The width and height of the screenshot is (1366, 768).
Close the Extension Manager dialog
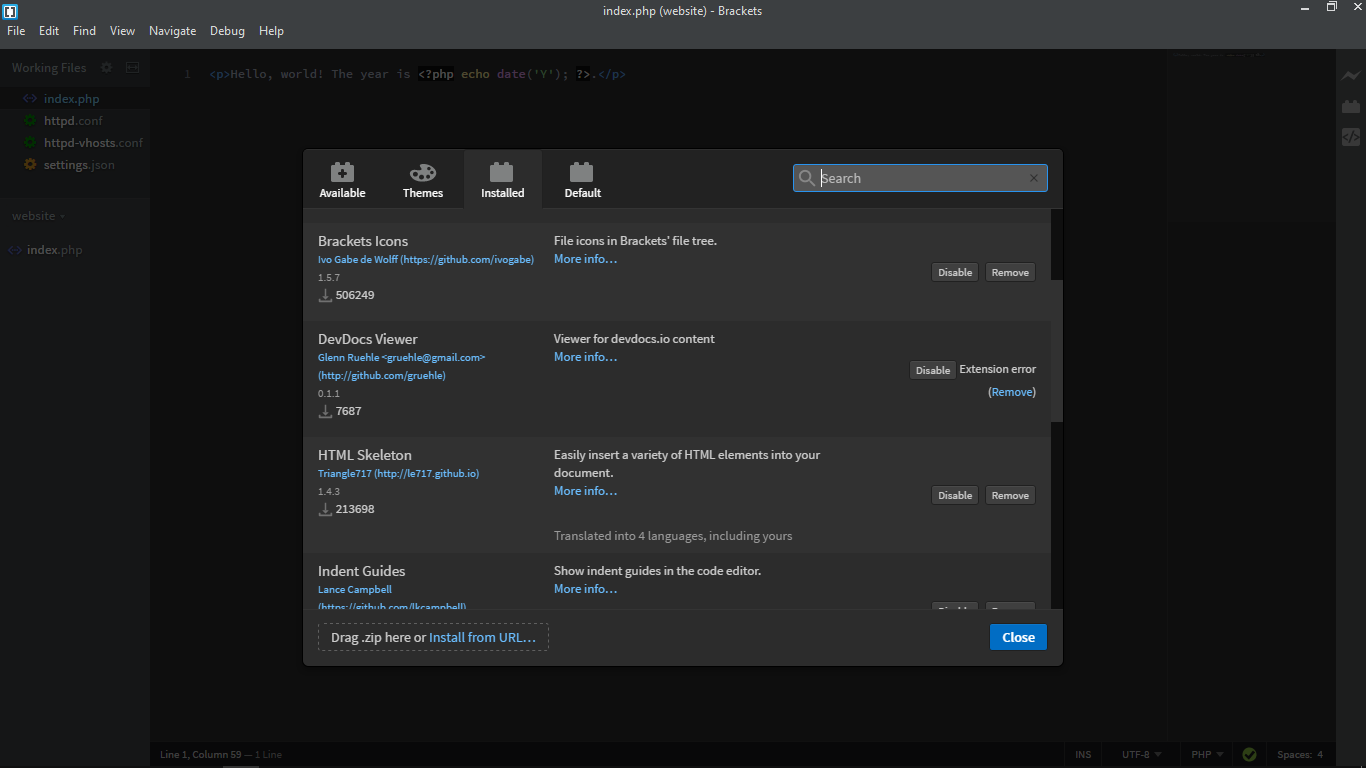[x=1018, y=637]
